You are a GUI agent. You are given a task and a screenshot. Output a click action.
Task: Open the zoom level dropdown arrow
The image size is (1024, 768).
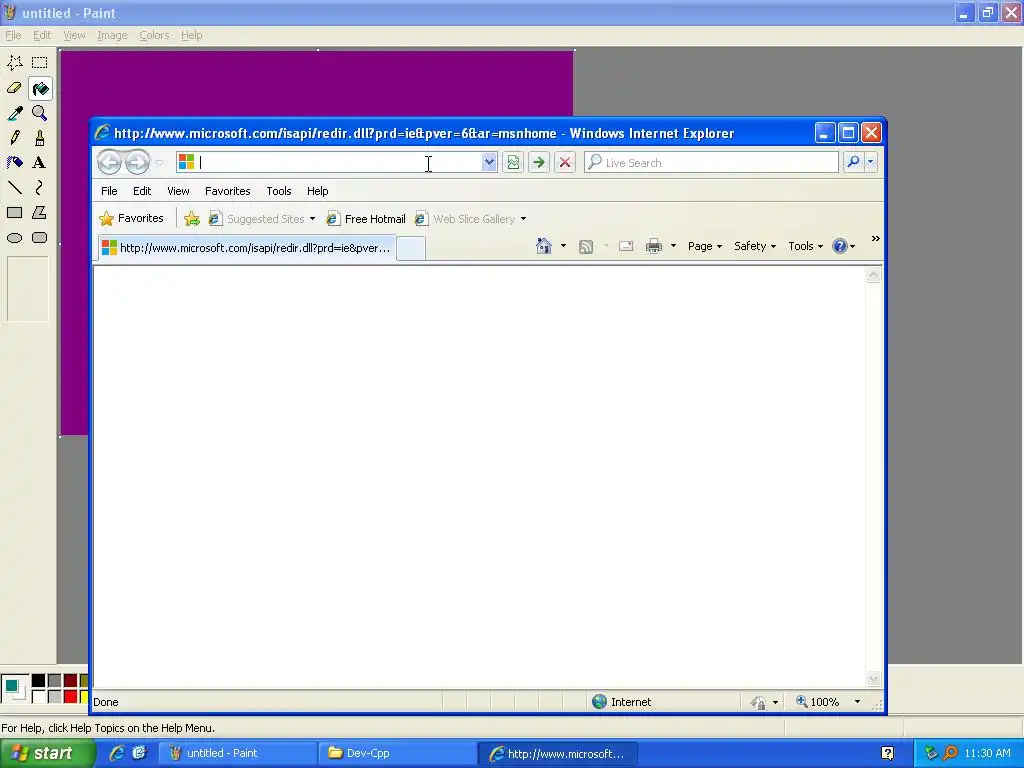click(x=857, y=702)
